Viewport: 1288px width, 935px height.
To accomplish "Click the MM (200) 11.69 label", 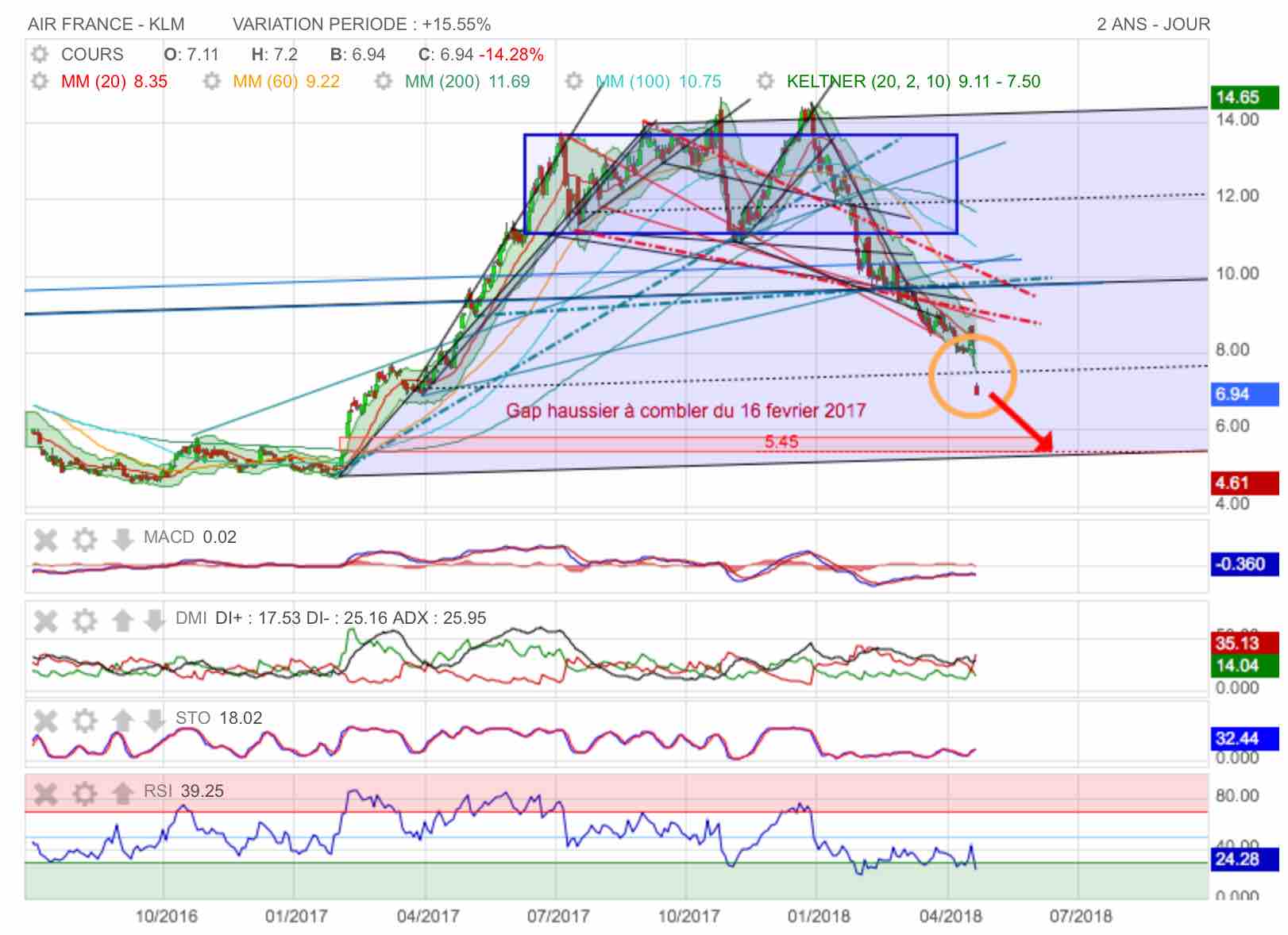I will [467, 81].
